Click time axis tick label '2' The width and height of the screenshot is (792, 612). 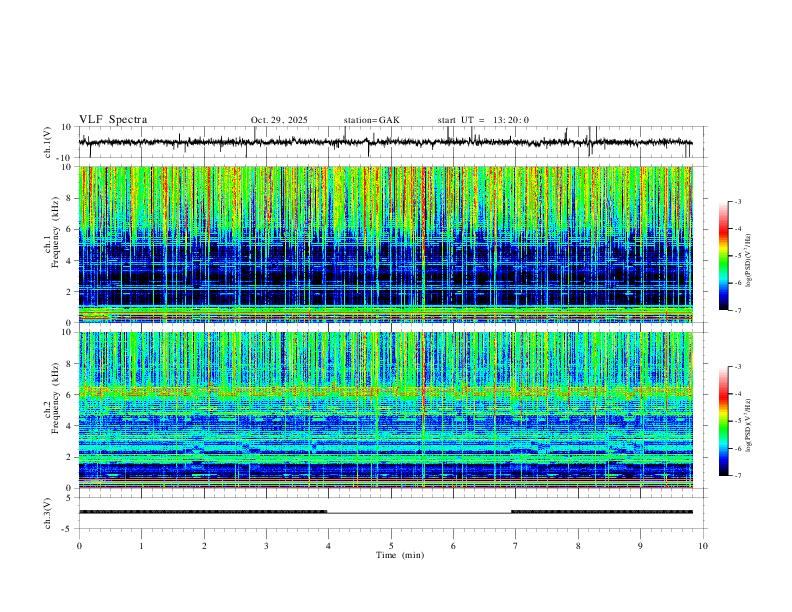[x=204, y=546]
